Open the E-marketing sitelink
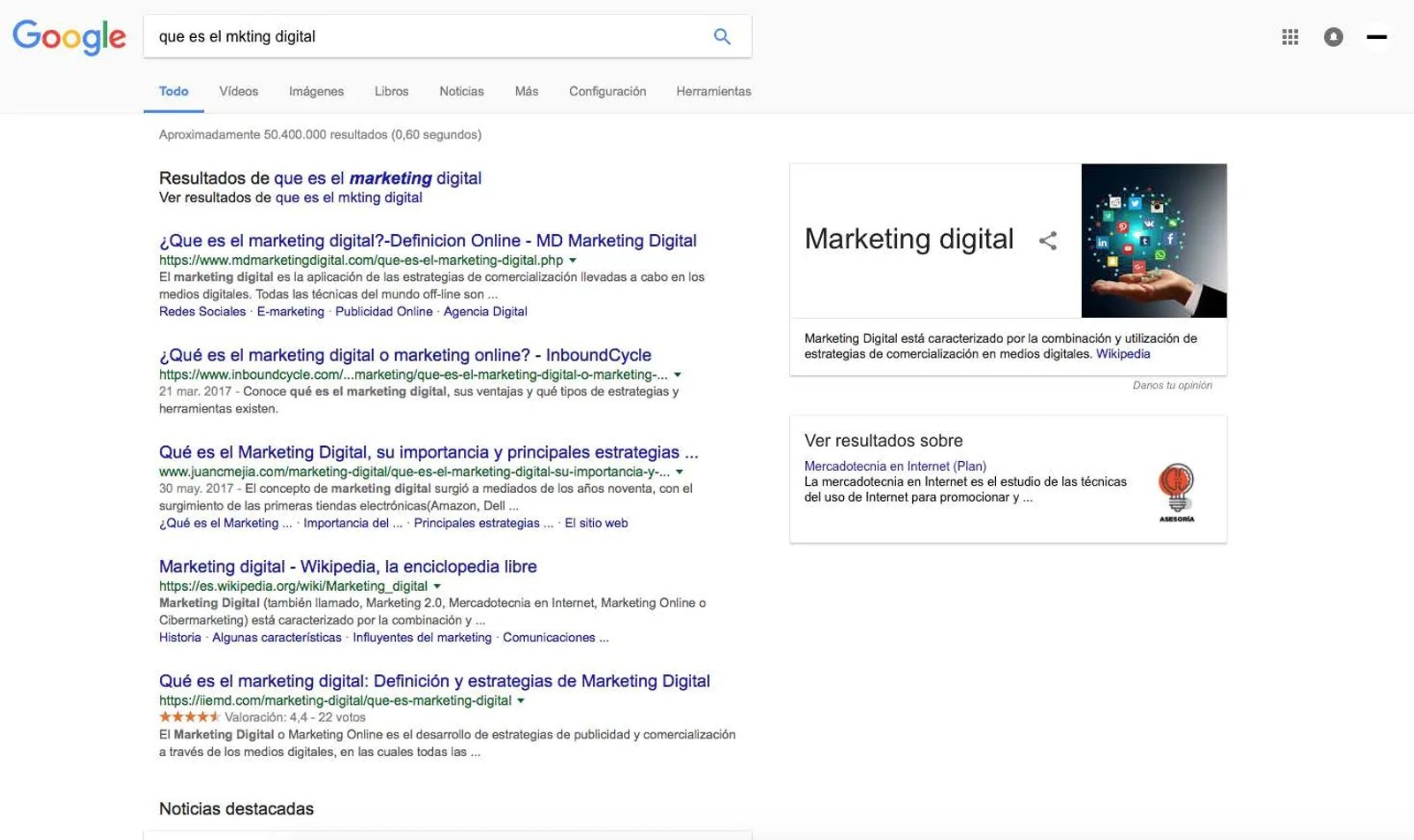The image size is (1414, 840). (x=291, y=312)
